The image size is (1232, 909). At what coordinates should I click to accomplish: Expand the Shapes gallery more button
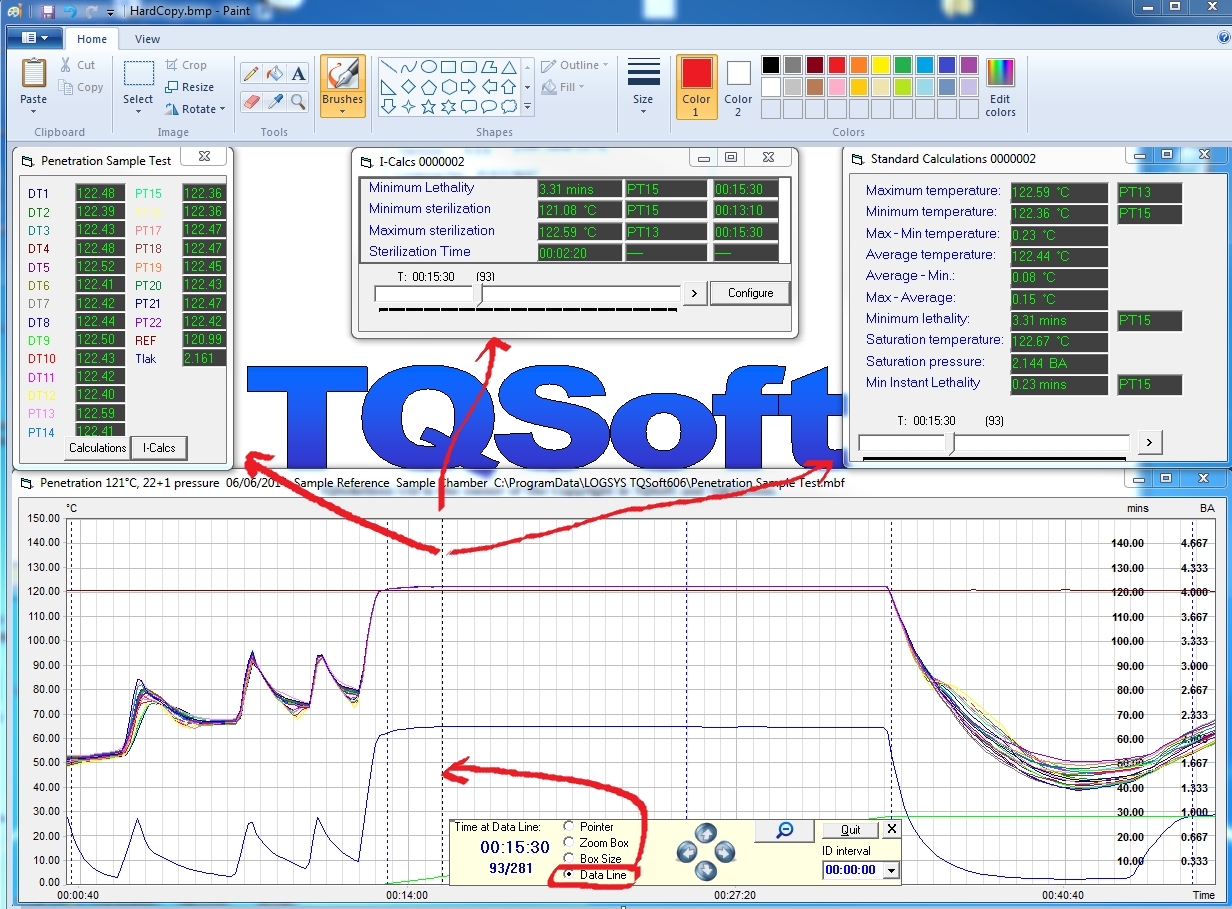[528, 107]
